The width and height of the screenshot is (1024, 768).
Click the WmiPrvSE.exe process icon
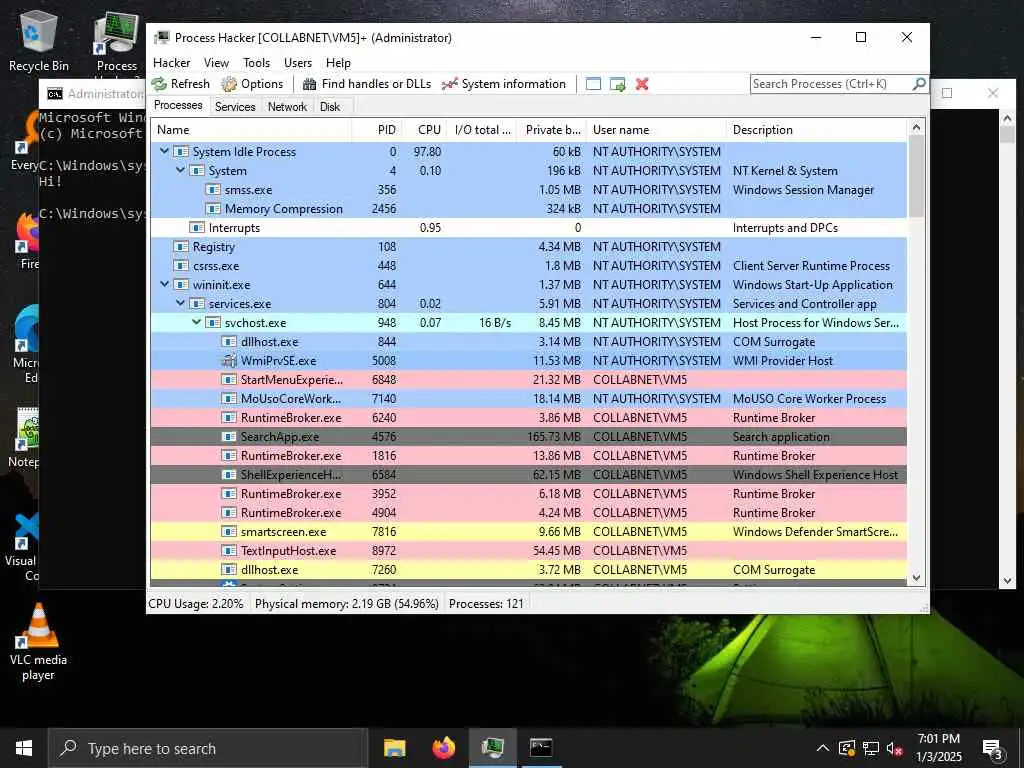pos(229,360)
